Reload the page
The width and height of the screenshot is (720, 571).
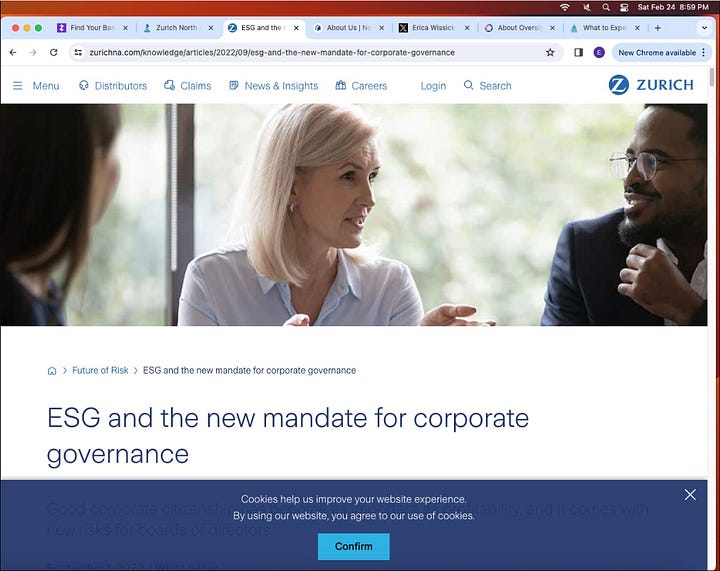[54, 52]
